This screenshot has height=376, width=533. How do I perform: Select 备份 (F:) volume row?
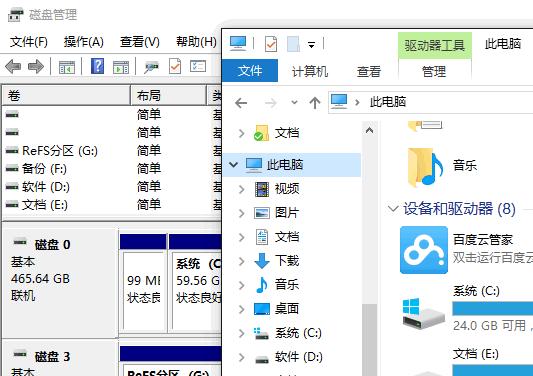[44, 168]
